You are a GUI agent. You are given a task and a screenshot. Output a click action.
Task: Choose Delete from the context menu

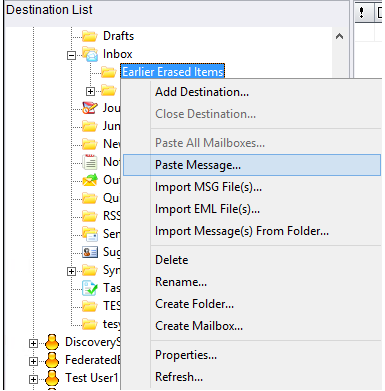(x=252, y=260)
